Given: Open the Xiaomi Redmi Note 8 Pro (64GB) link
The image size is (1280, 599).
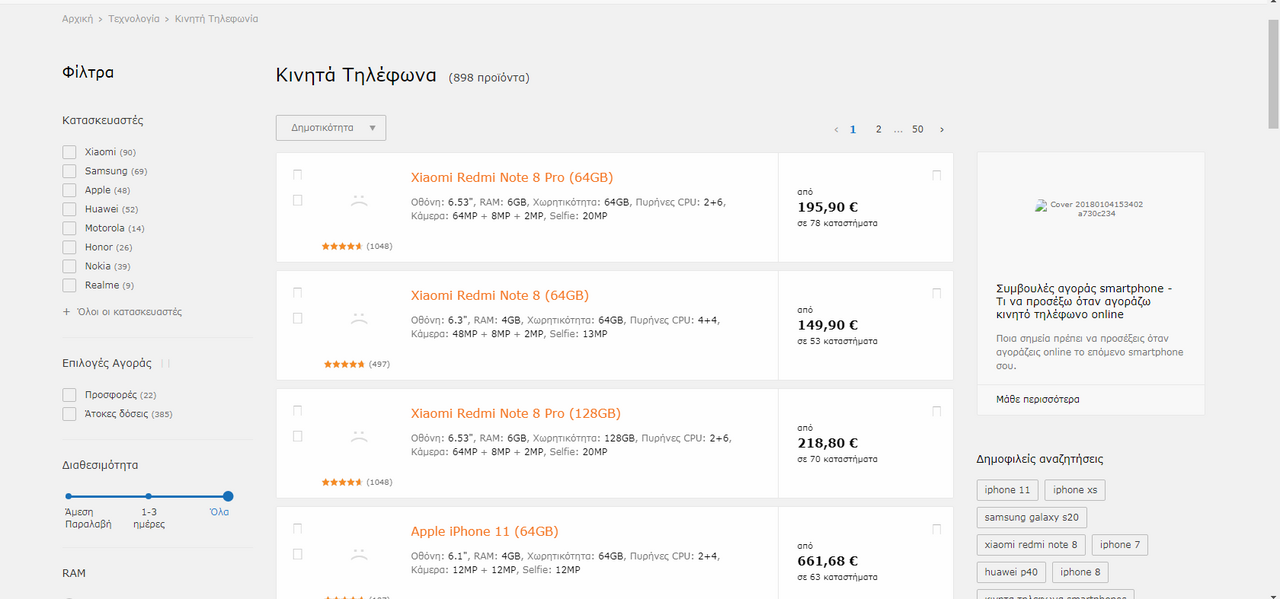Looking at the screenshot, I should click(x=511, y=178).
